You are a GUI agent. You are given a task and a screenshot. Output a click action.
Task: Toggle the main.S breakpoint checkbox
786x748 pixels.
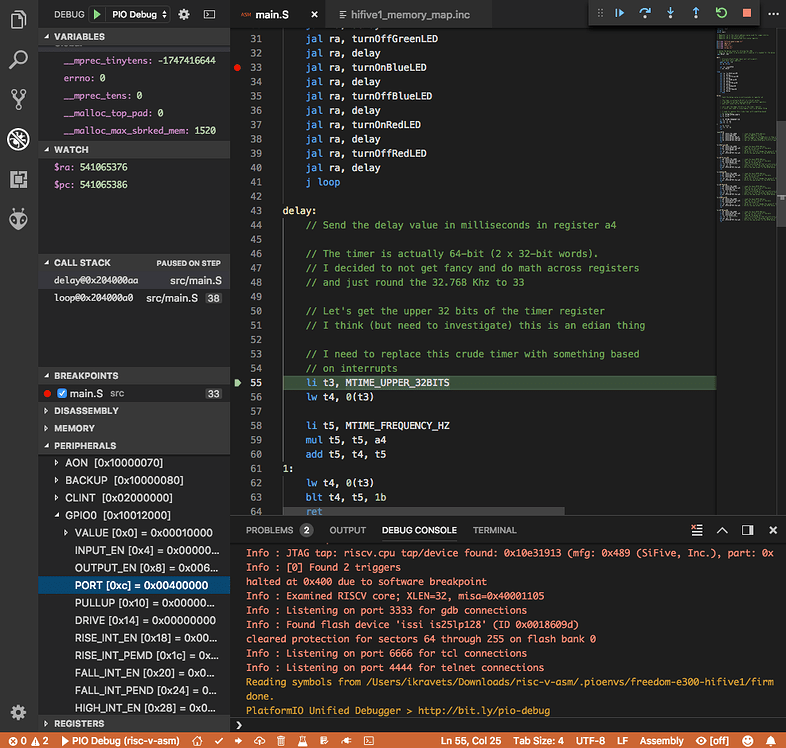click(62, 394)
